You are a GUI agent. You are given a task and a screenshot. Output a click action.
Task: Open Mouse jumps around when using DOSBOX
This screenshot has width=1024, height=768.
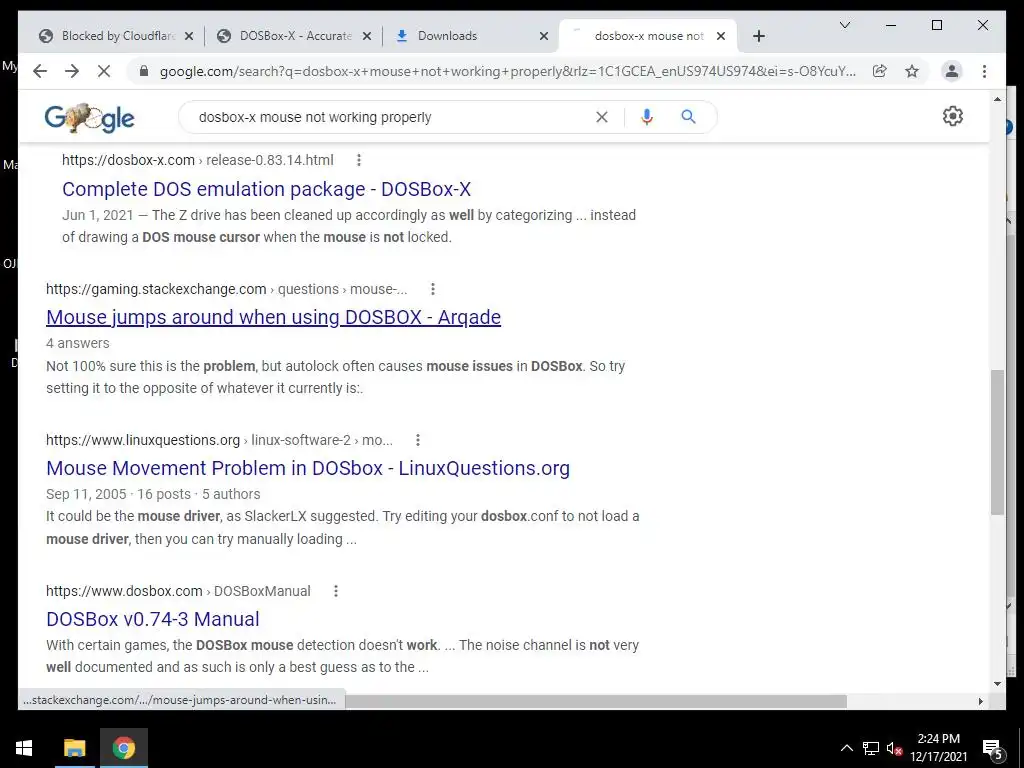click(274, 317)
